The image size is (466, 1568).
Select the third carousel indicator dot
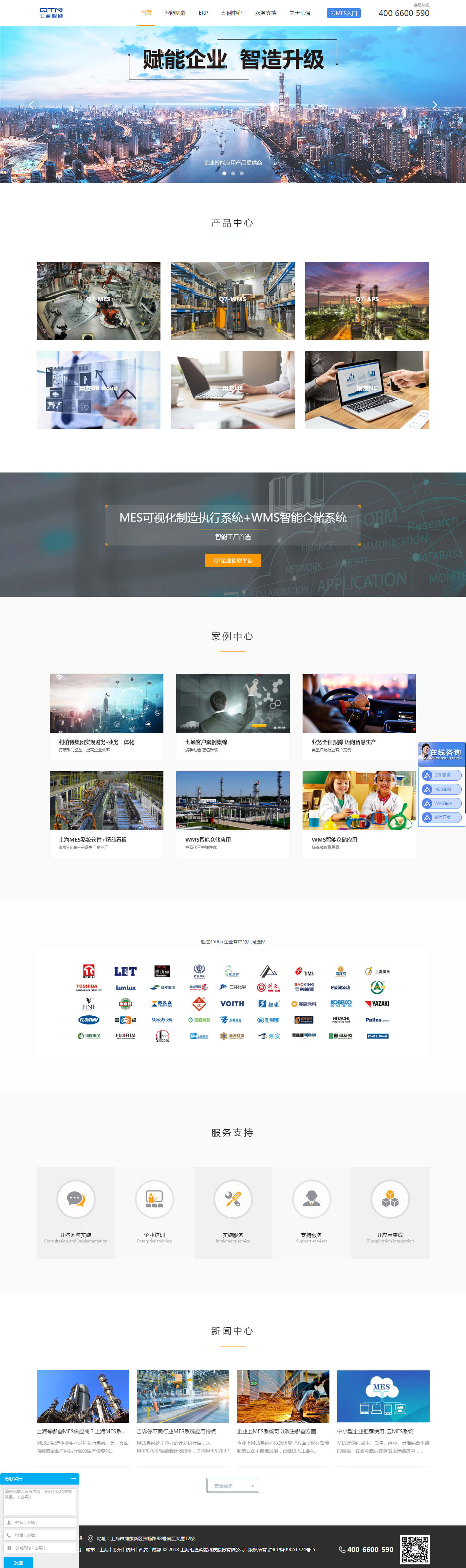point(242,173)
